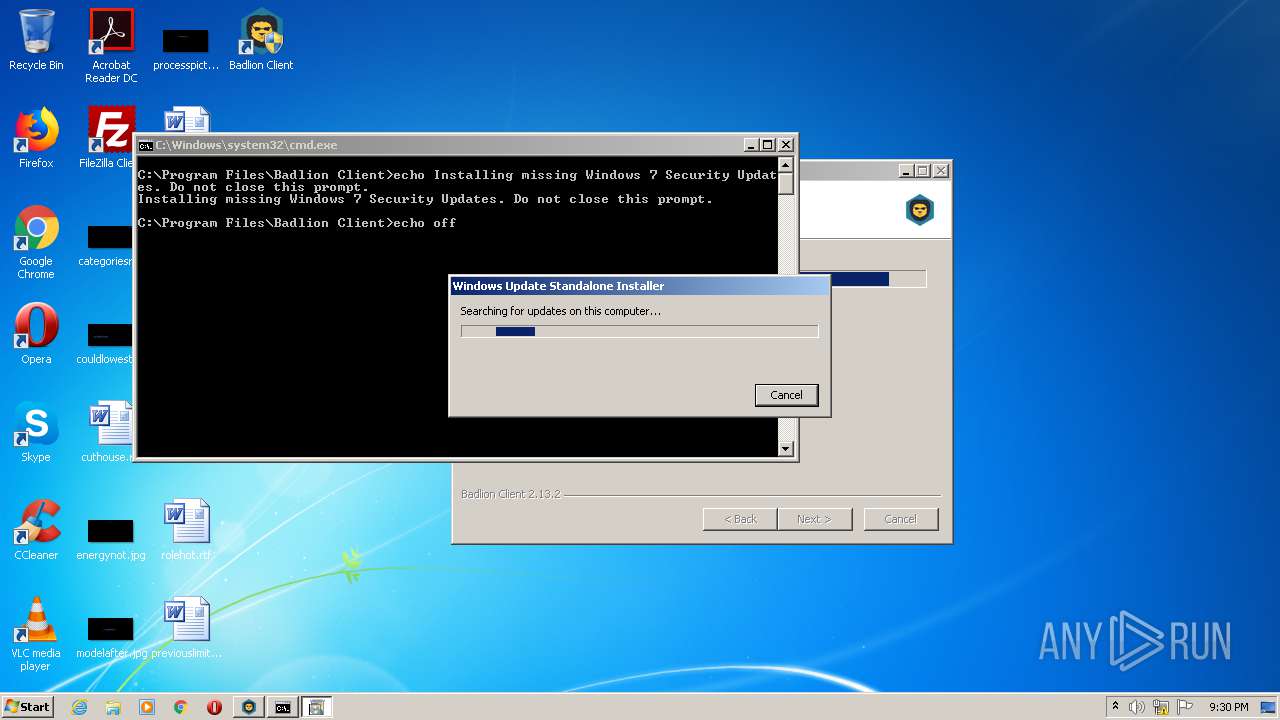Open the Badlion Client desktop shortcut
The width and height of the screenshot is (1280, 720).
[x=261, y=40]
